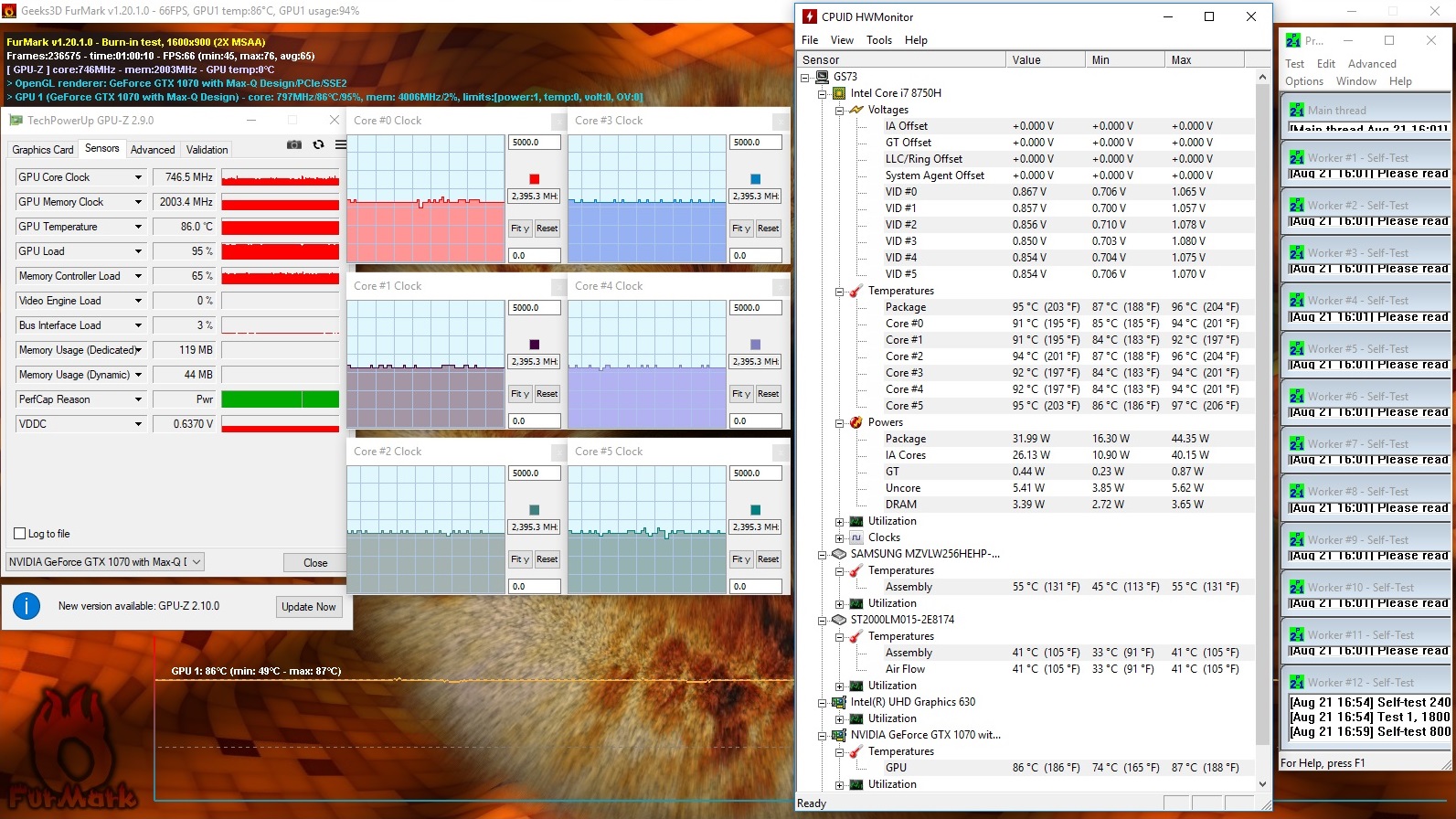Open the GPU Load sensor dropdown
The image size is (1456, 819).
tap(139, 251)
